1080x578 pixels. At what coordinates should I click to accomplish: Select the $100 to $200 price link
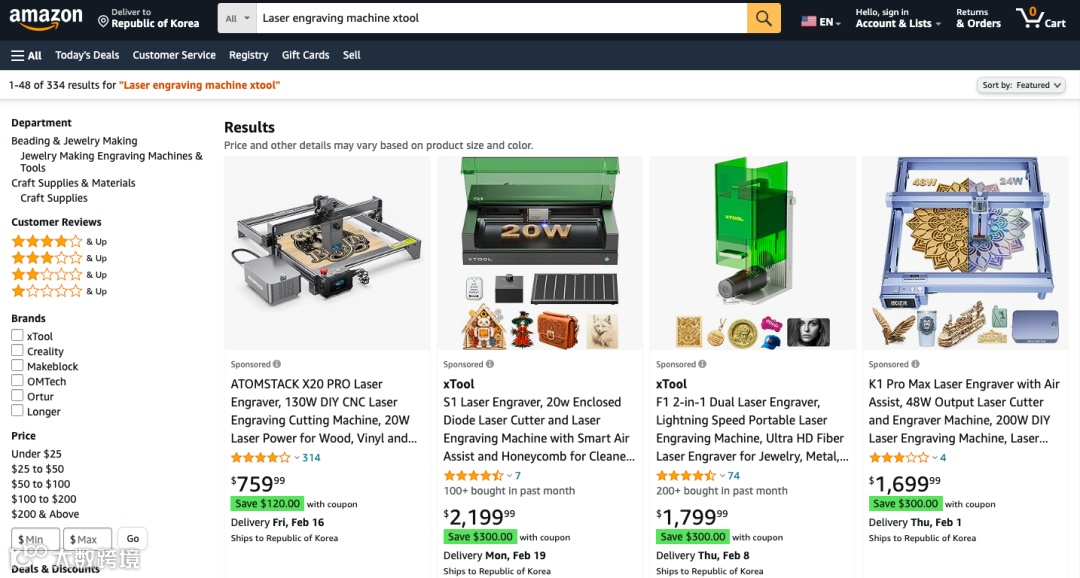pos(43,499)
